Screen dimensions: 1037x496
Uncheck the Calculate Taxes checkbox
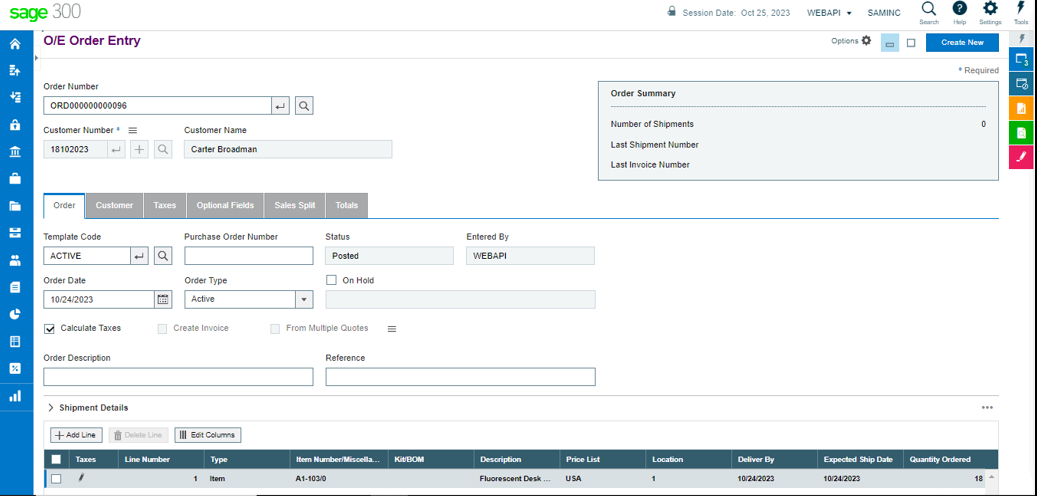click(50, 328)
